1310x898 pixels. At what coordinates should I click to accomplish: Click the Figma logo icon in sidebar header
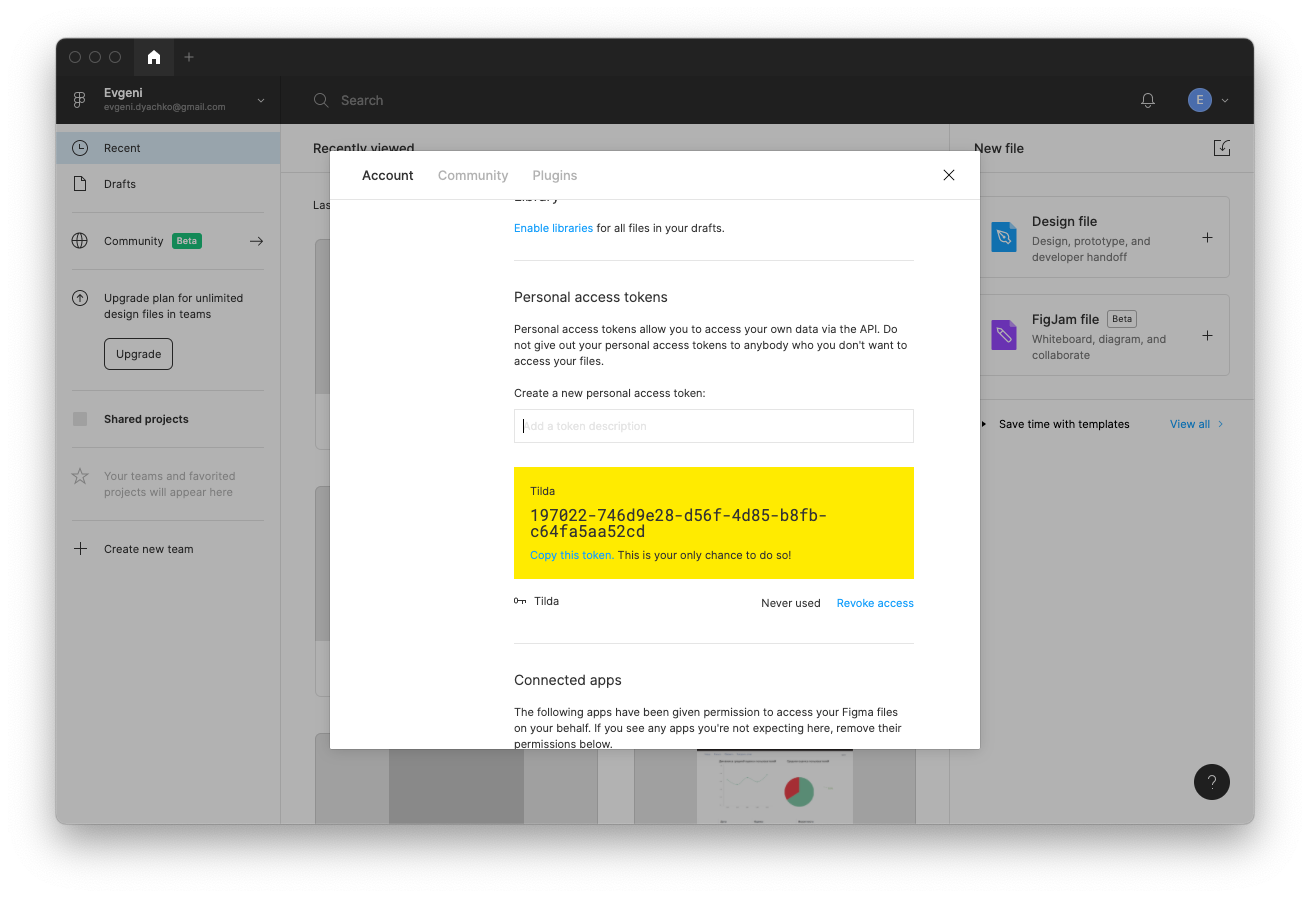click(x=80, y=100)
